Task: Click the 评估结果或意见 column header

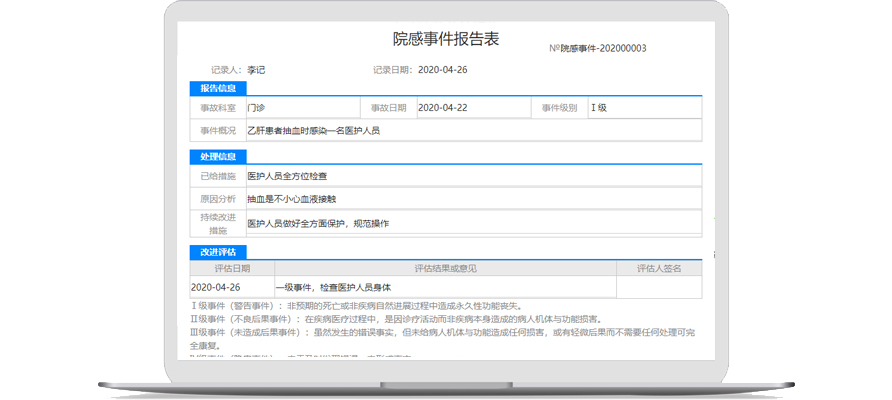Action: [444, 269]
